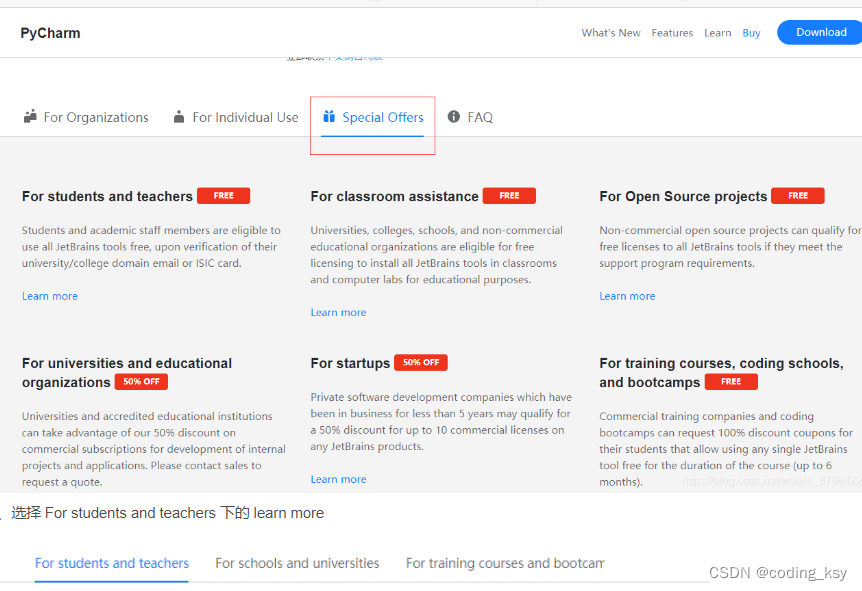The image size is (862, 591).
Task: Click the 'For students and teachers' card heading
Action: tap(107, 196)
